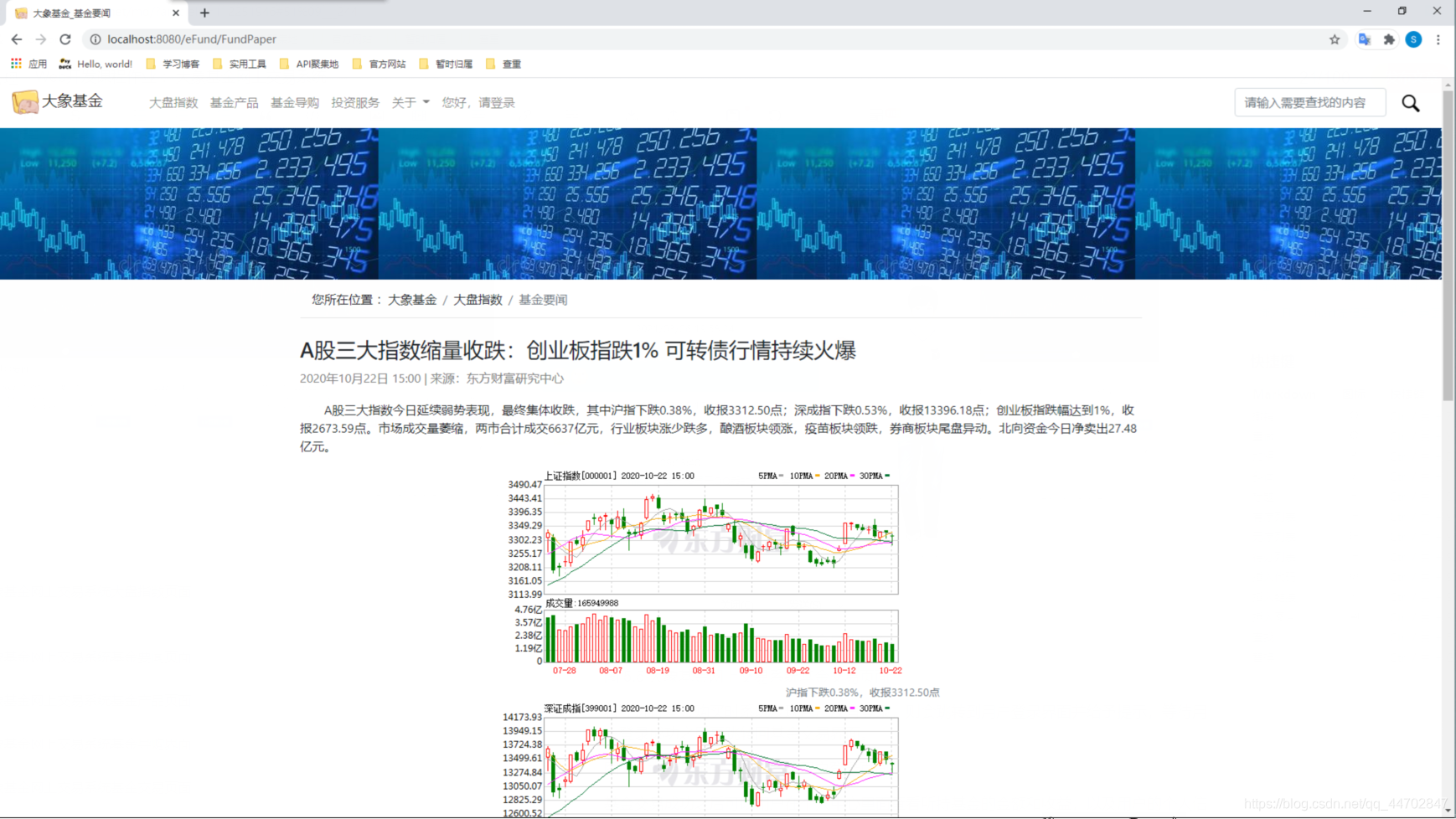Open the 应用 apps grid shortcut
1456x819 pixels.
(x=28, y=64)
